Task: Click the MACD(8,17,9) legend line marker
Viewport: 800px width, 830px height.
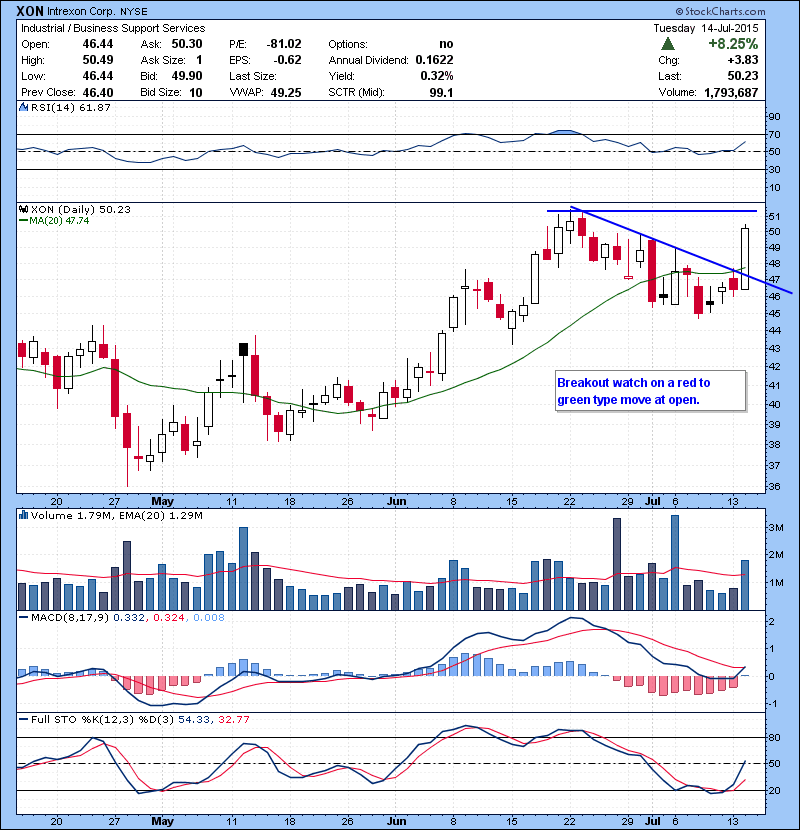Action: (x=23, y=617)
